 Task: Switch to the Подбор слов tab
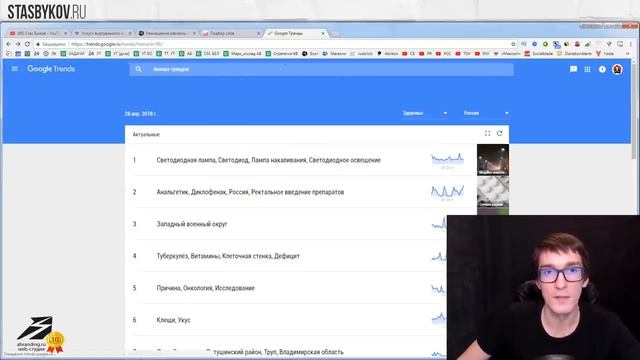[x=231, y=33]
